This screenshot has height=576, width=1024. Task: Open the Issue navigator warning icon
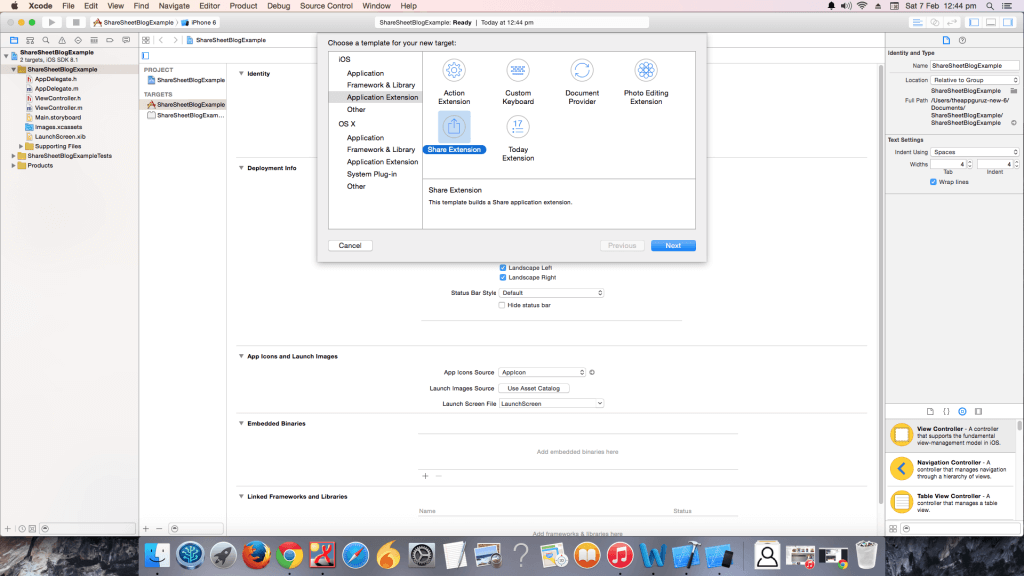click(62, 40)
